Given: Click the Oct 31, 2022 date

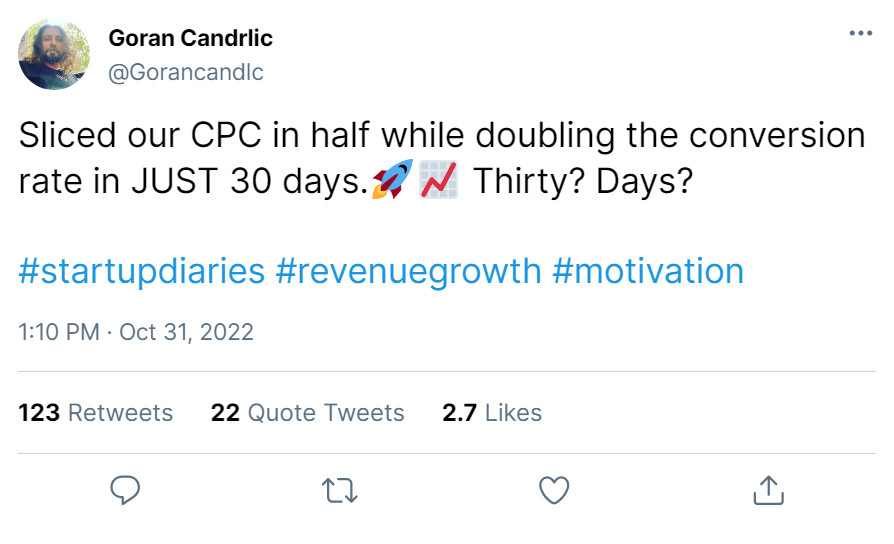Looking at the screenshot, I should click(x=186, y=332).
